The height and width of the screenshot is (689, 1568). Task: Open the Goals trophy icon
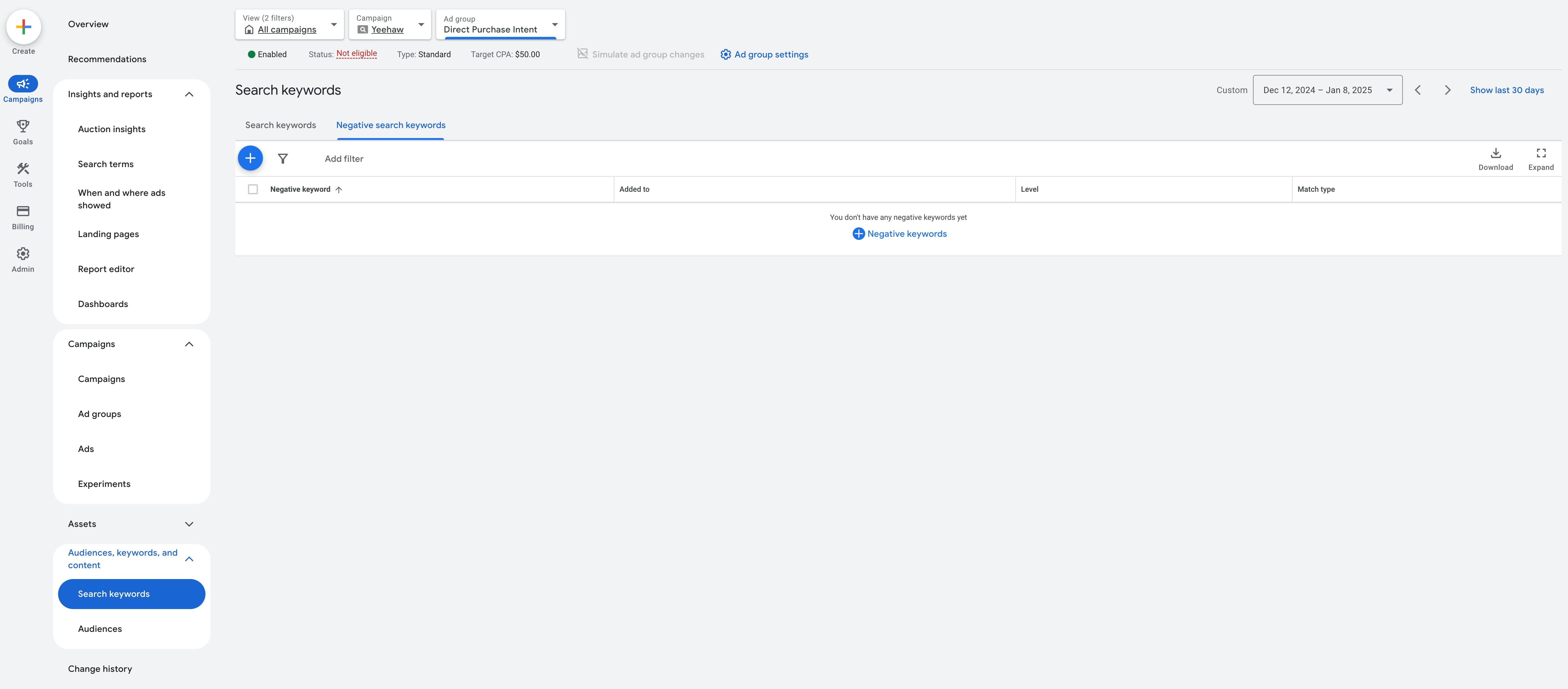click(x=23, y=125)
